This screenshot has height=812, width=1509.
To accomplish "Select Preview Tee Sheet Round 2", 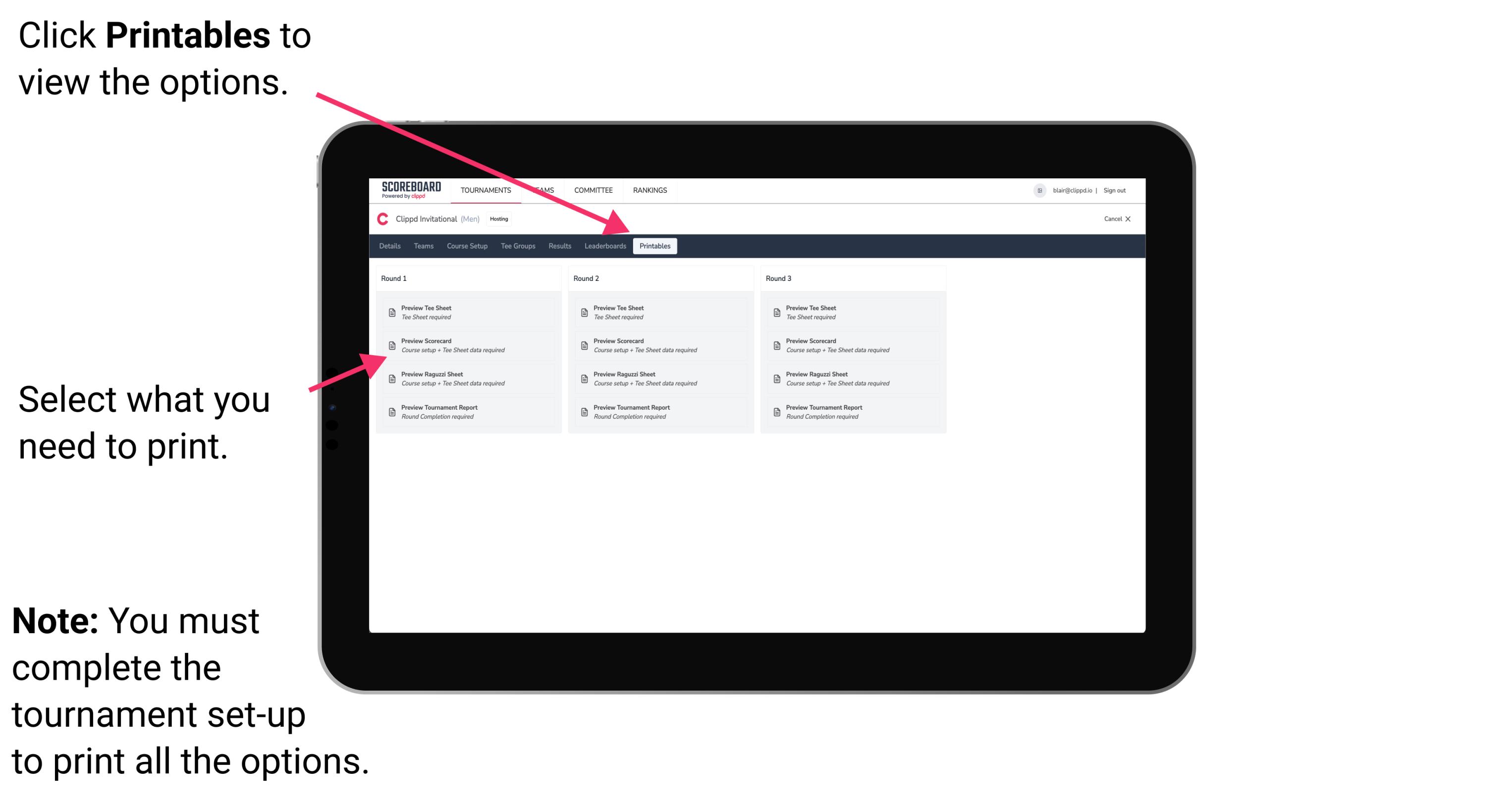I will point(655,312).
